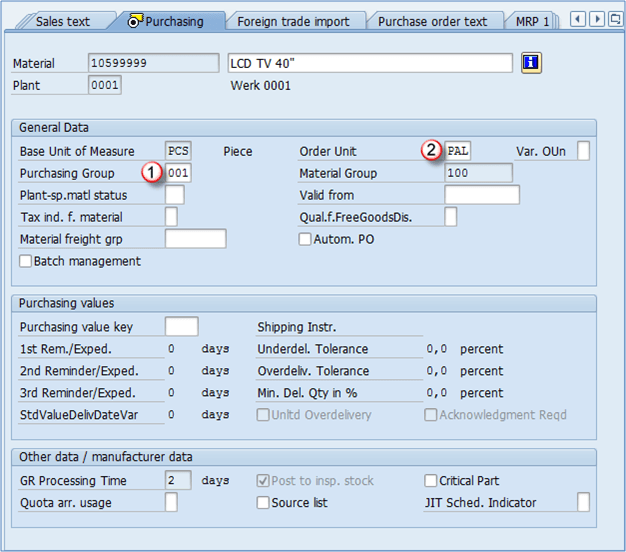Click the Material freight grp field
Viewport: 626px width, 552px height.
195,239
